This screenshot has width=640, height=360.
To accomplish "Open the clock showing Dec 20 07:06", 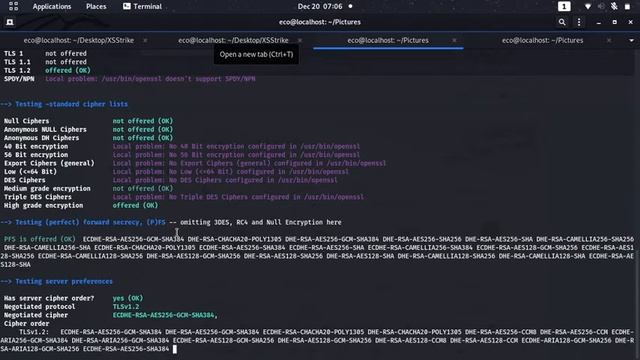I will click(320, 7).
